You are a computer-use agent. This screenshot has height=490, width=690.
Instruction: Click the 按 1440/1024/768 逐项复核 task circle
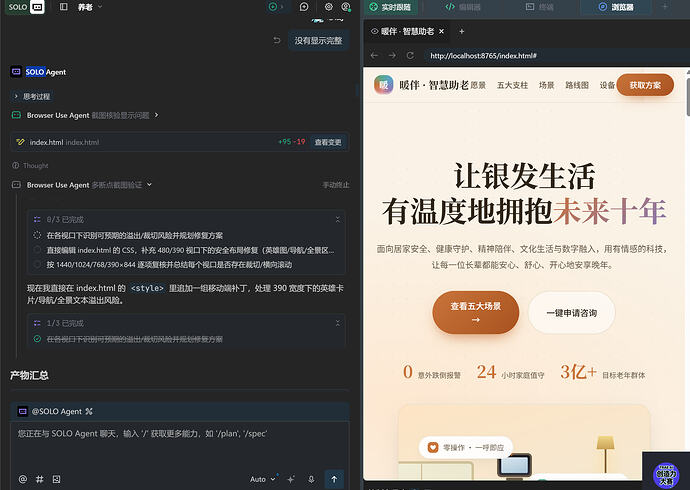(x=37, y=264)
